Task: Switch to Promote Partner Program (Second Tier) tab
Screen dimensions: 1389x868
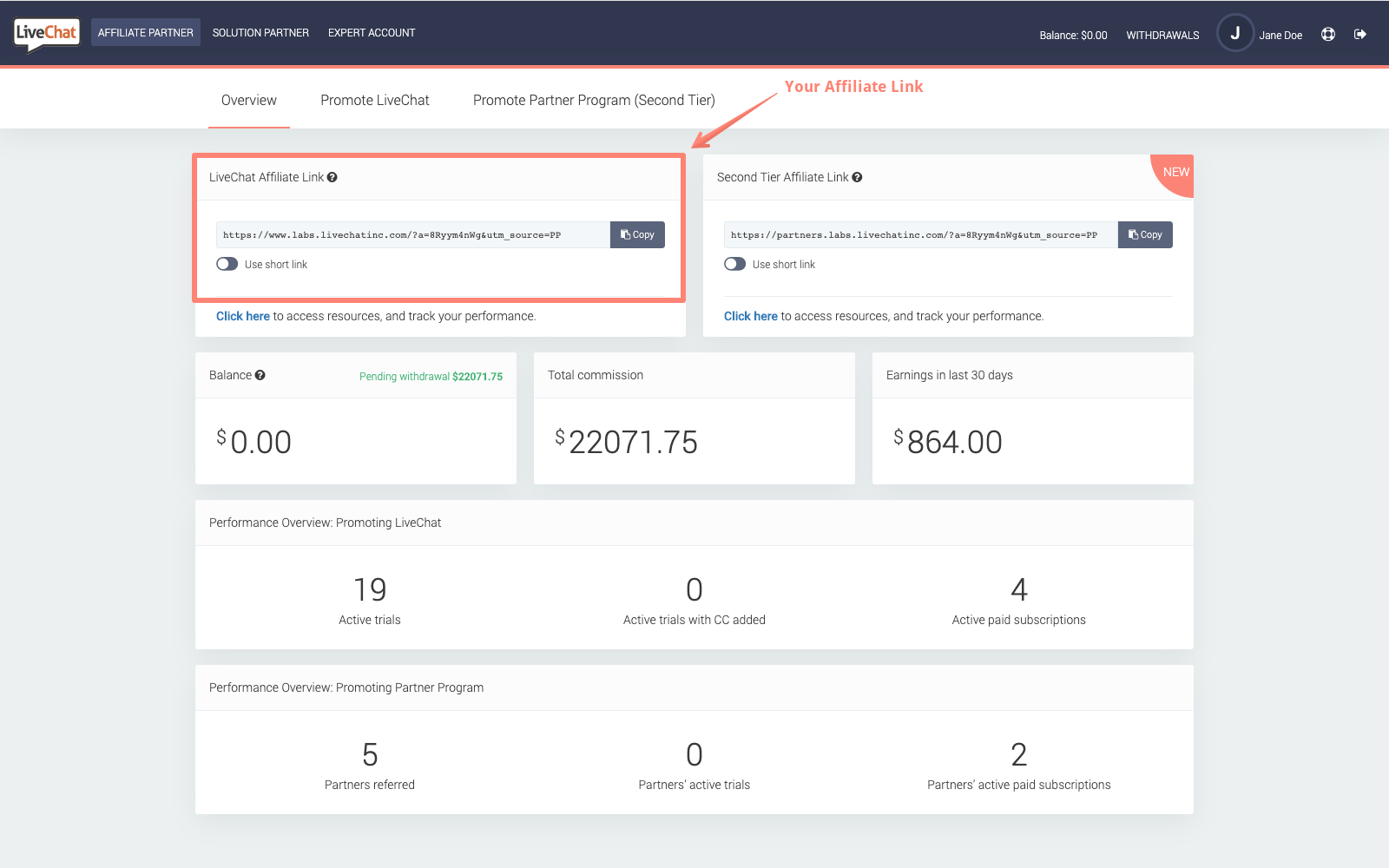Action: click(594, 101)
